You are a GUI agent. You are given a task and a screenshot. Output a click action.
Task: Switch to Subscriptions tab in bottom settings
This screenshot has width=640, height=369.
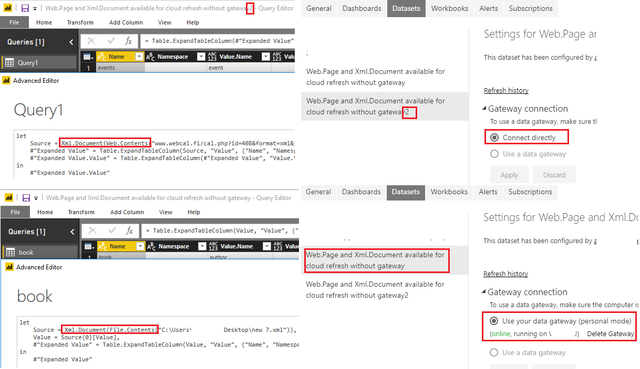click(x=530, y=192)
